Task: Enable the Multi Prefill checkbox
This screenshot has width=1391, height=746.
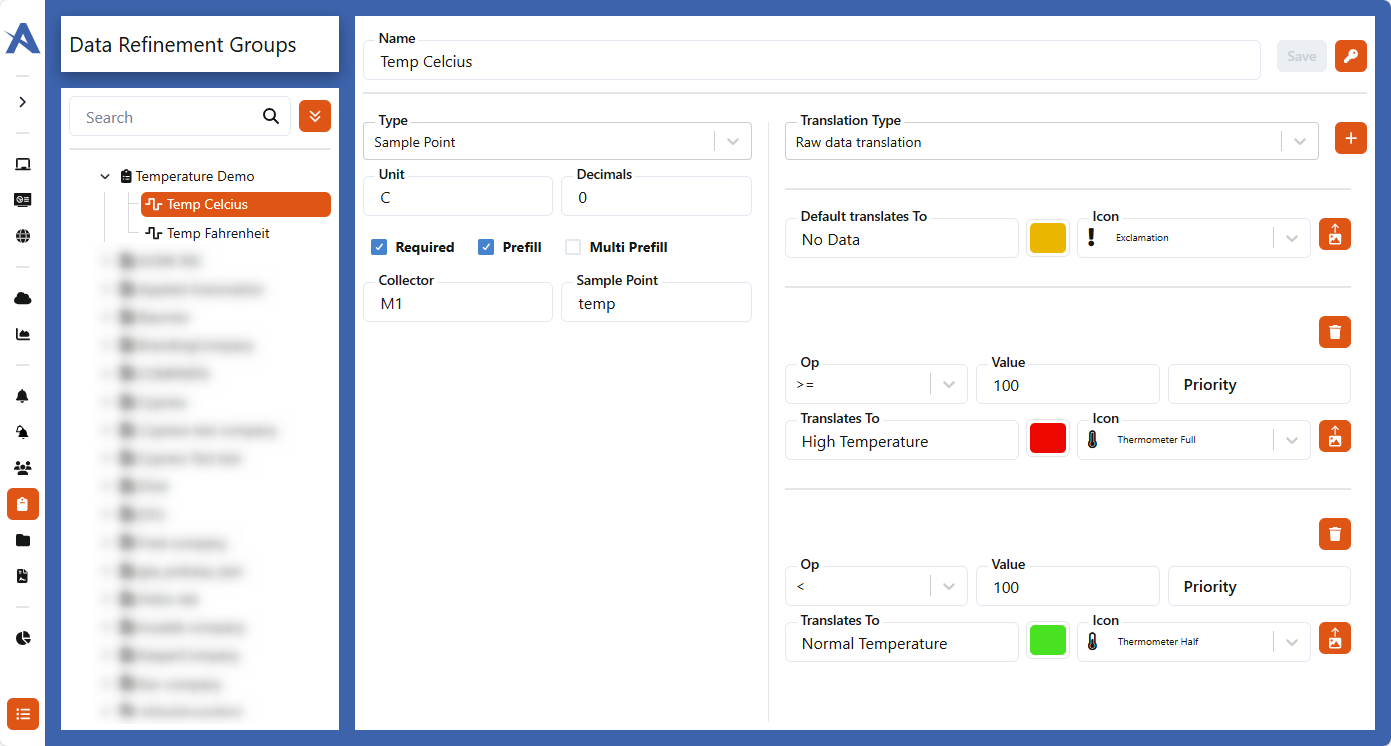Action: [x=573, y=247]
